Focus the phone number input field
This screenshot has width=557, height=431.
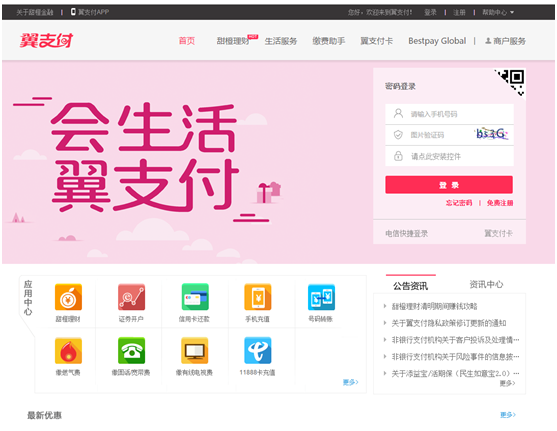click(x=449, y=114)
